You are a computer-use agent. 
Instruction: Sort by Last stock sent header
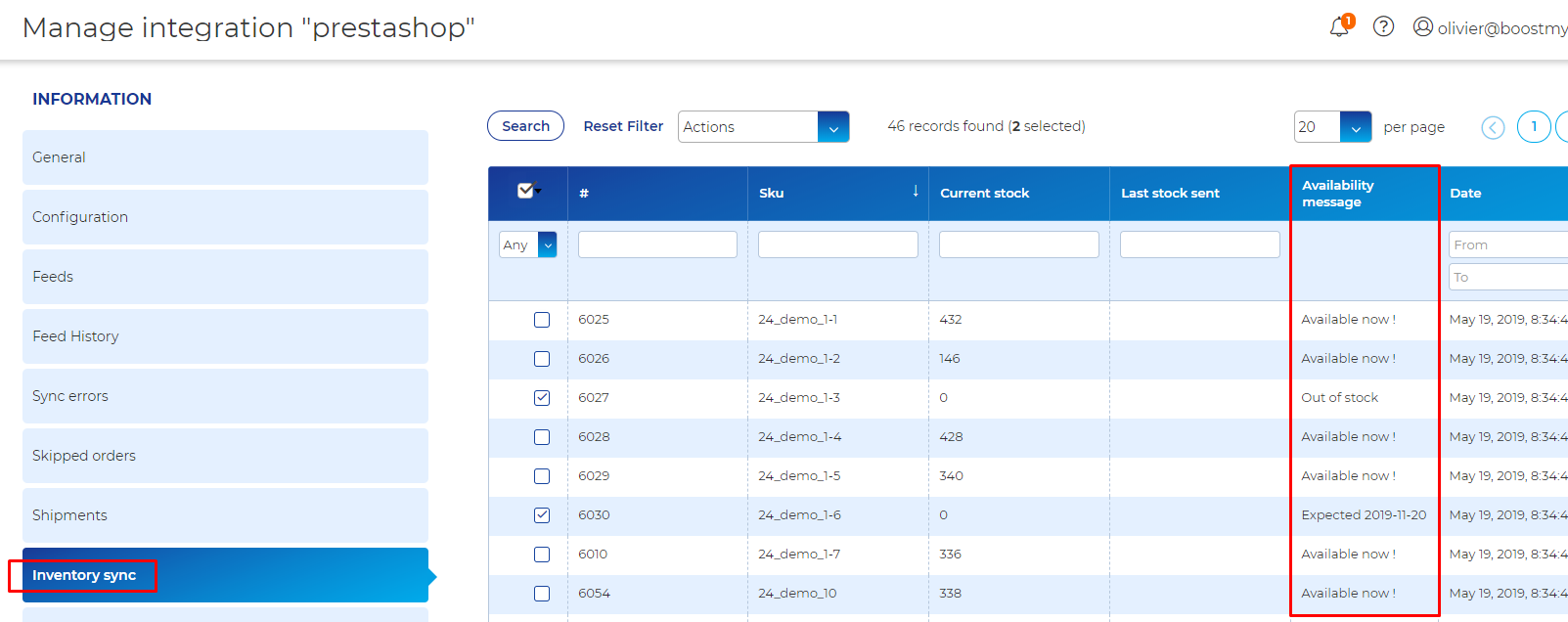pyautogui.click(x=1170, y=194)
